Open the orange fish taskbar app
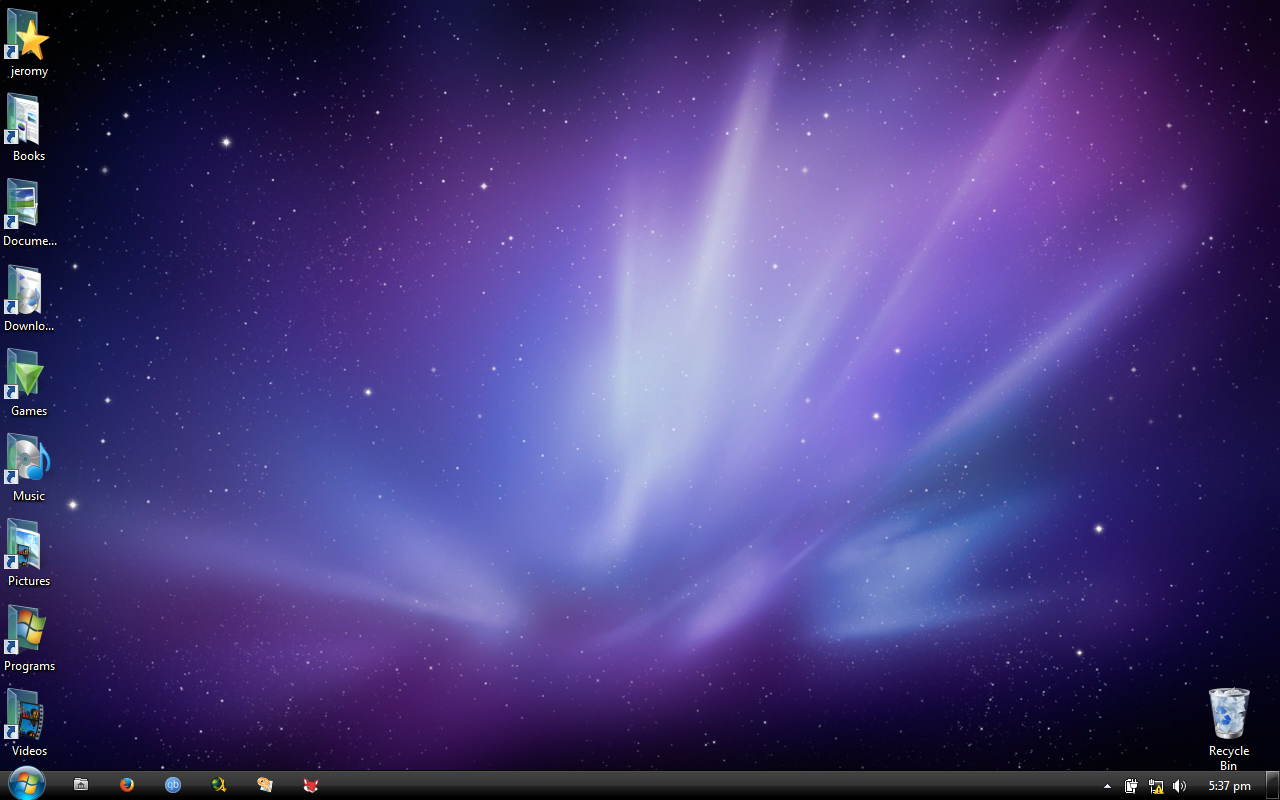This screenshot has width=1280, height=800. [265, 785]
